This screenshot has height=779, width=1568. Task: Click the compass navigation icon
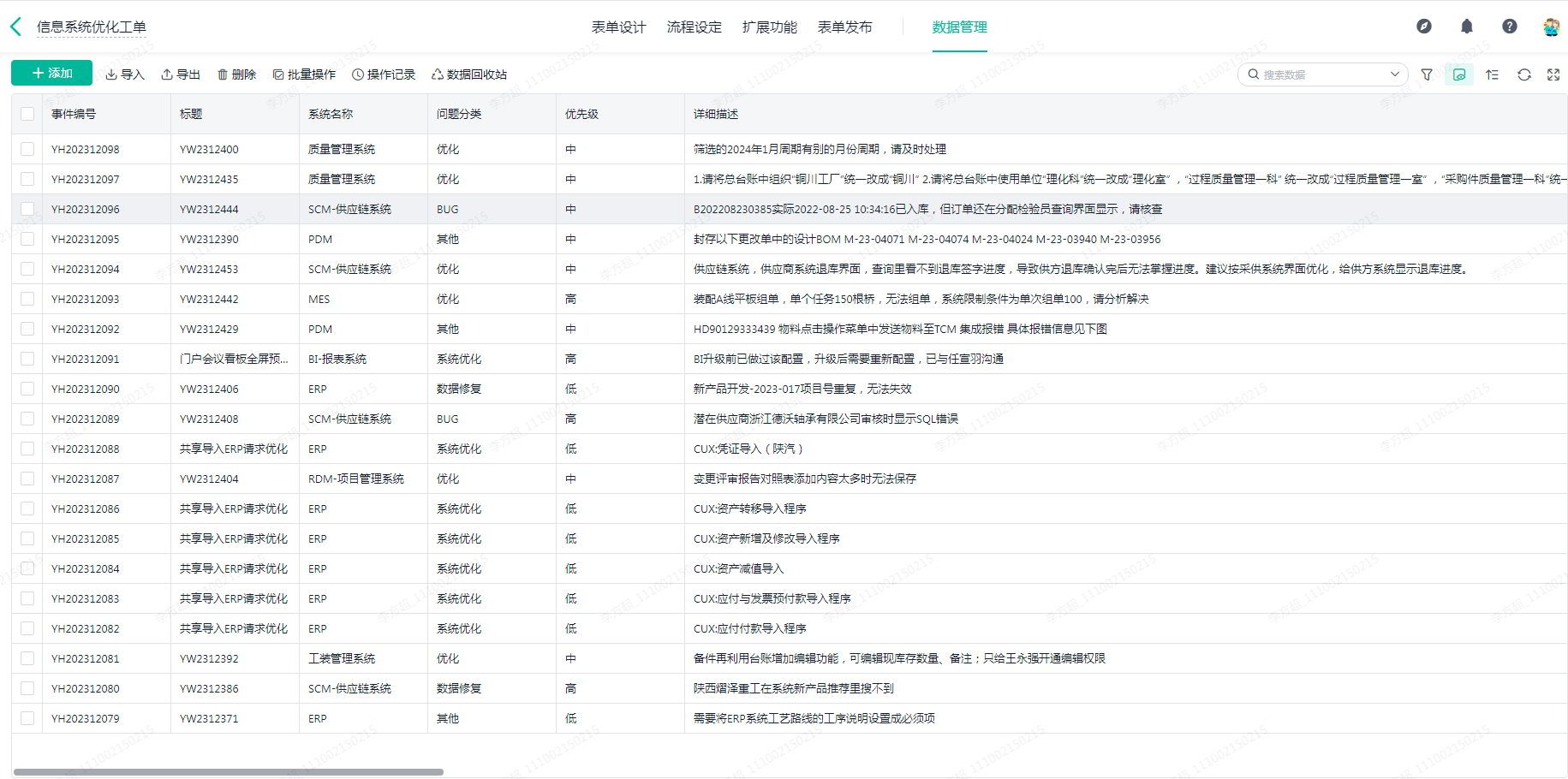click(1424, 27)
